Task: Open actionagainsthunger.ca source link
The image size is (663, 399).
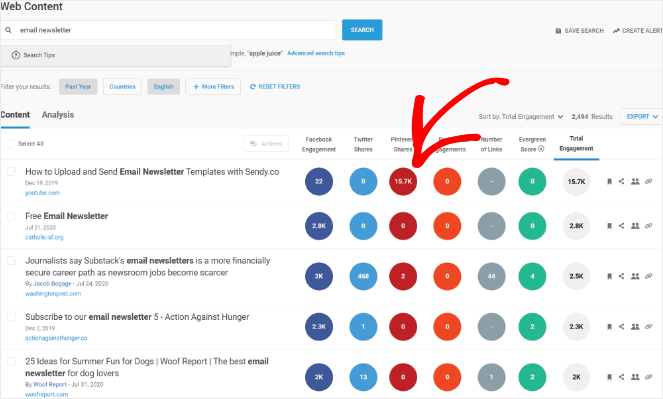Action: click(x=56, y=338)
